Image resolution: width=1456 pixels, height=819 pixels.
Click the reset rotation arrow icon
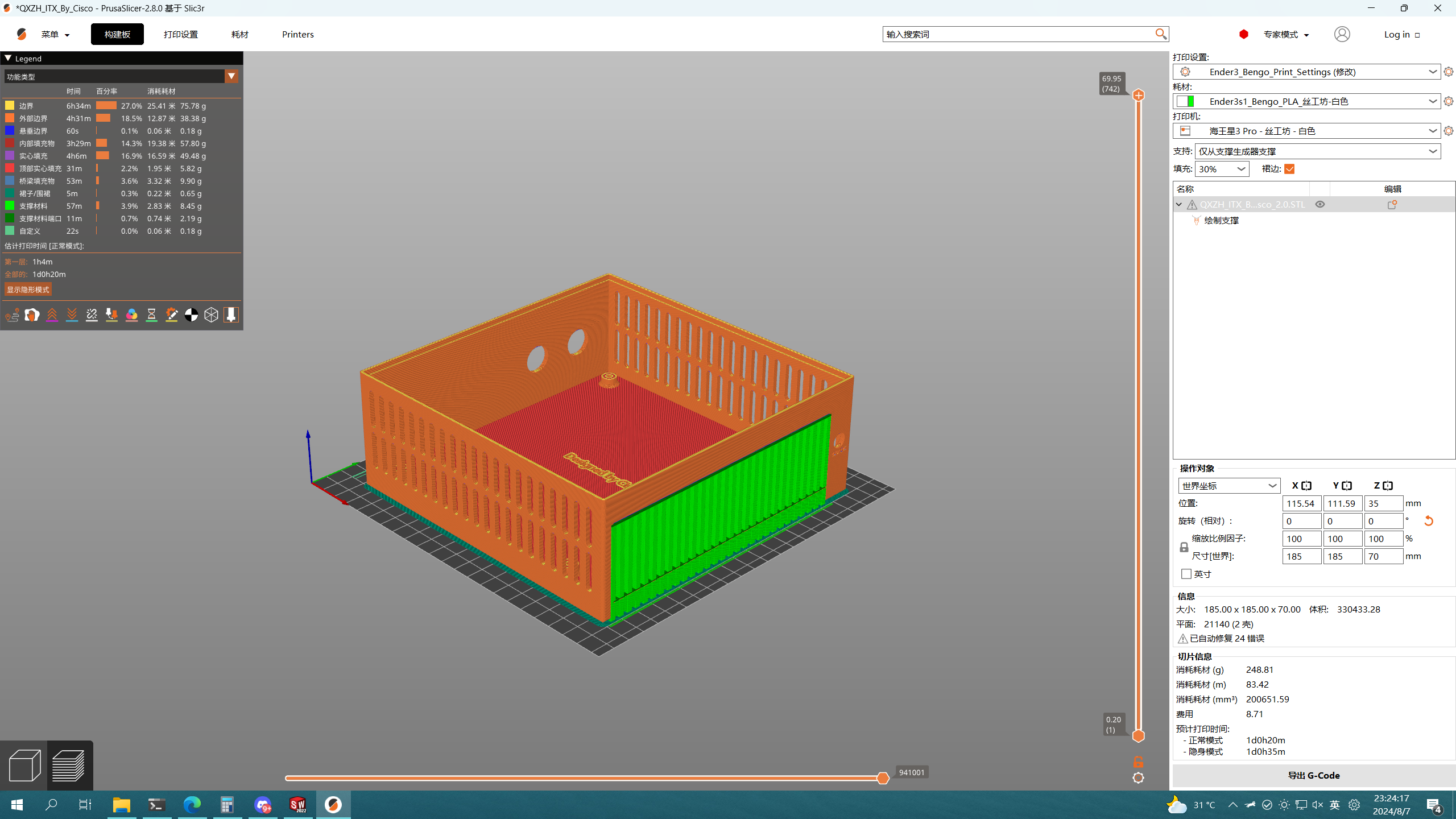tap(1428, 521)
